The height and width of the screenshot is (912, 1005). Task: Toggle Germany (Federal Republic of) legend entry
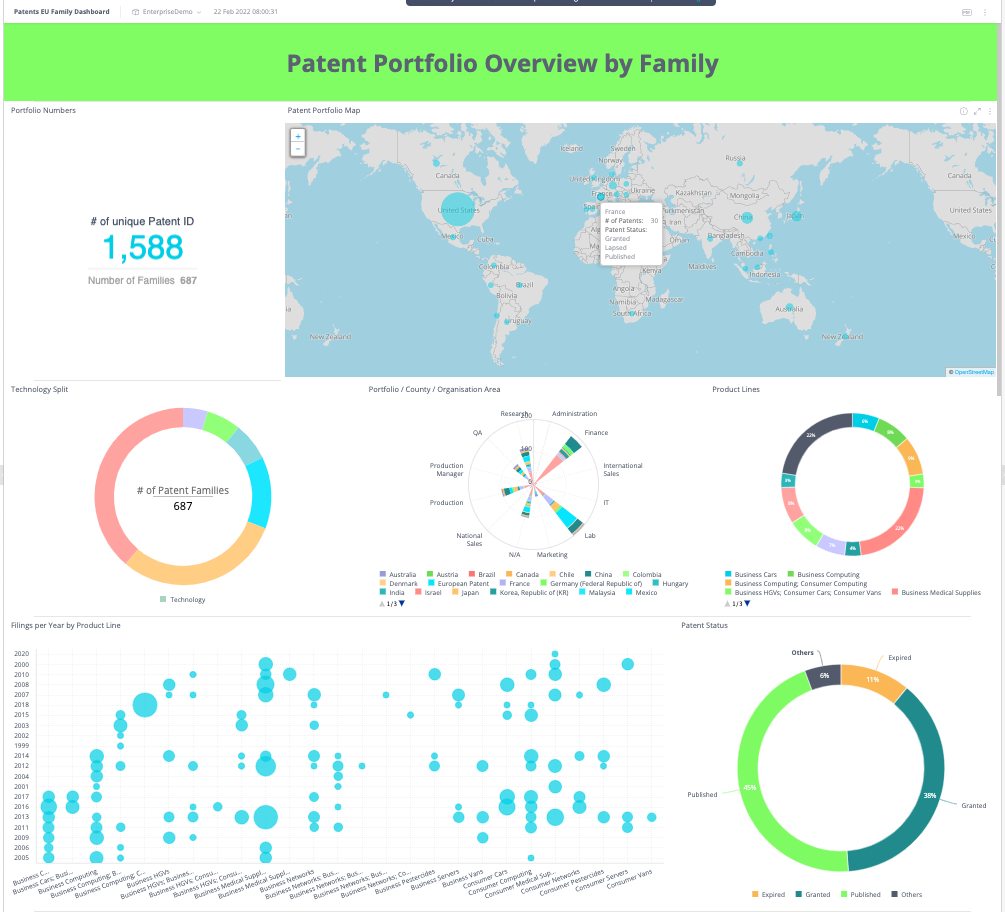click(x=592, y=583)
